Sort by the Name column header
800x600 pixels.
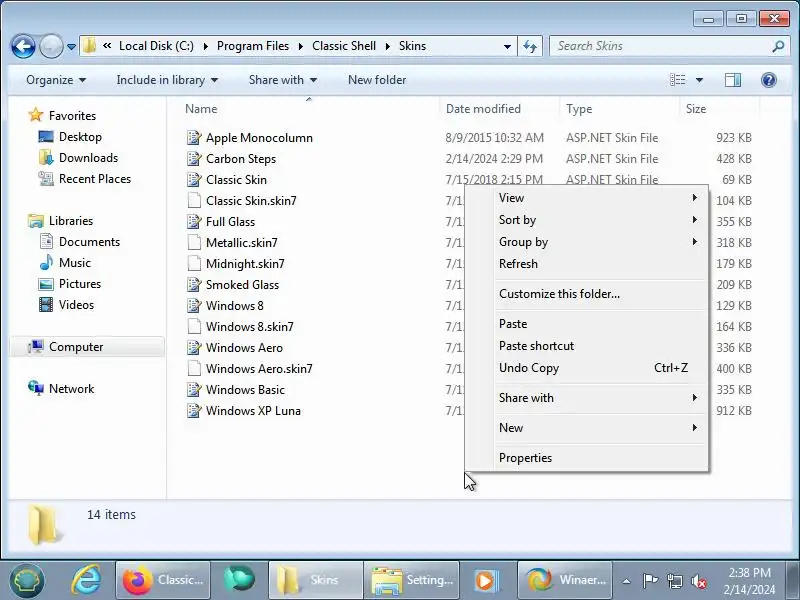[201, 109]
